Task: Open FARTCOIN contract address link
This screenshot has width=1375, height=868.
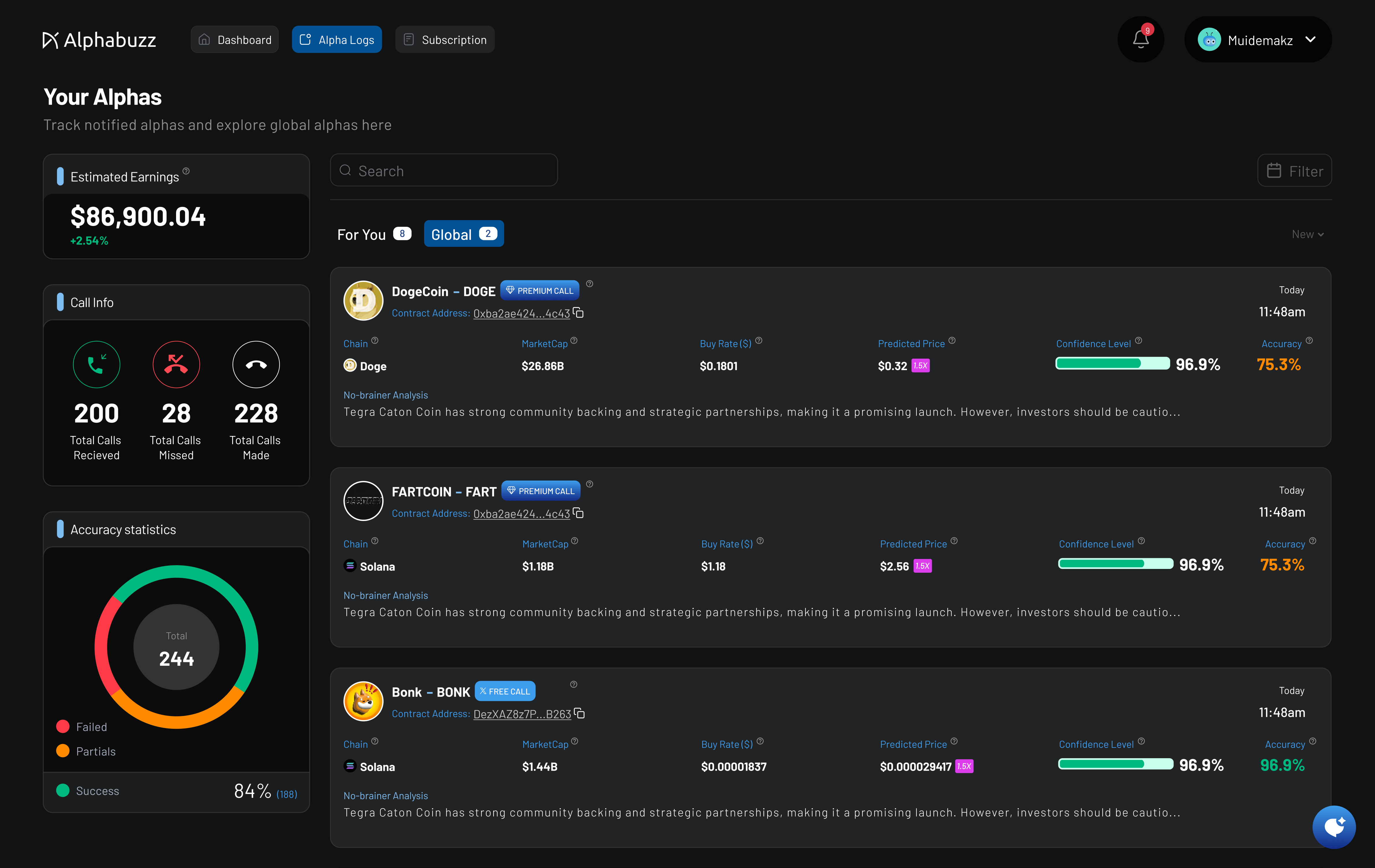Action: coord(521,514)
